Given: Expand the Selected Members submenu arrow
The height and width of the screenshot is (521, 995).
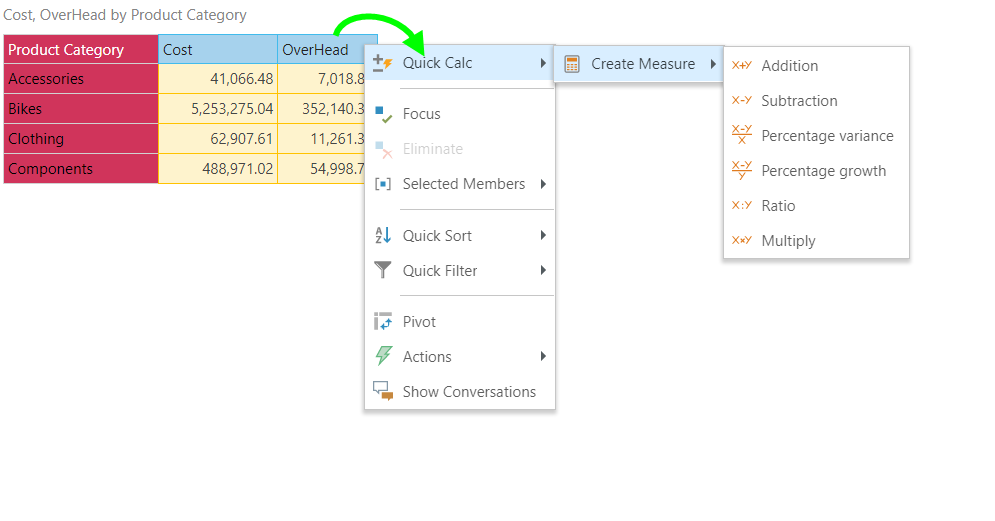Looking at the screenshot, I should (x=543, y=184).
